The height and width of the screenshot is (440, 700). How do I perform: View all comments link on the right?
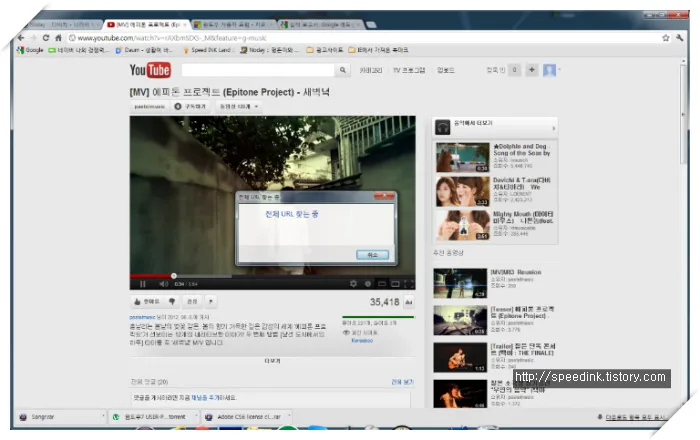[402, 382]
